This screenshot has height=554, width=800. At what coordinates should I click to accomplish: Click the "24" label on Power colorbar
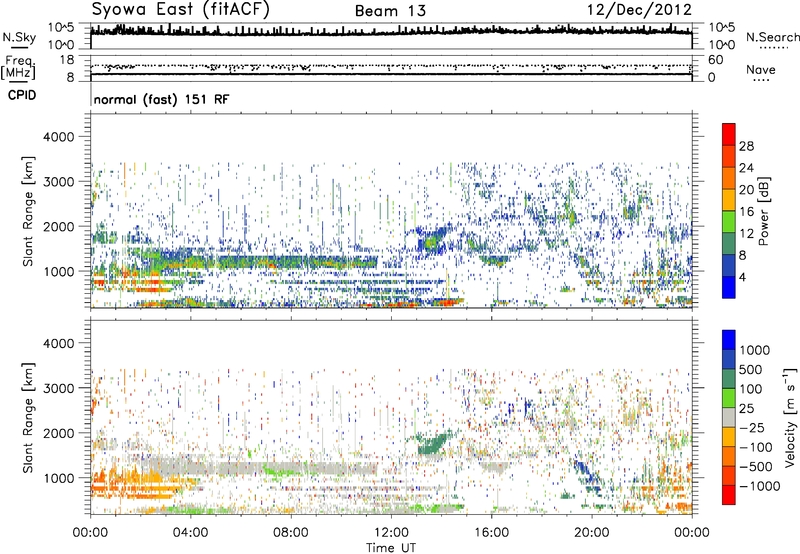746,168
